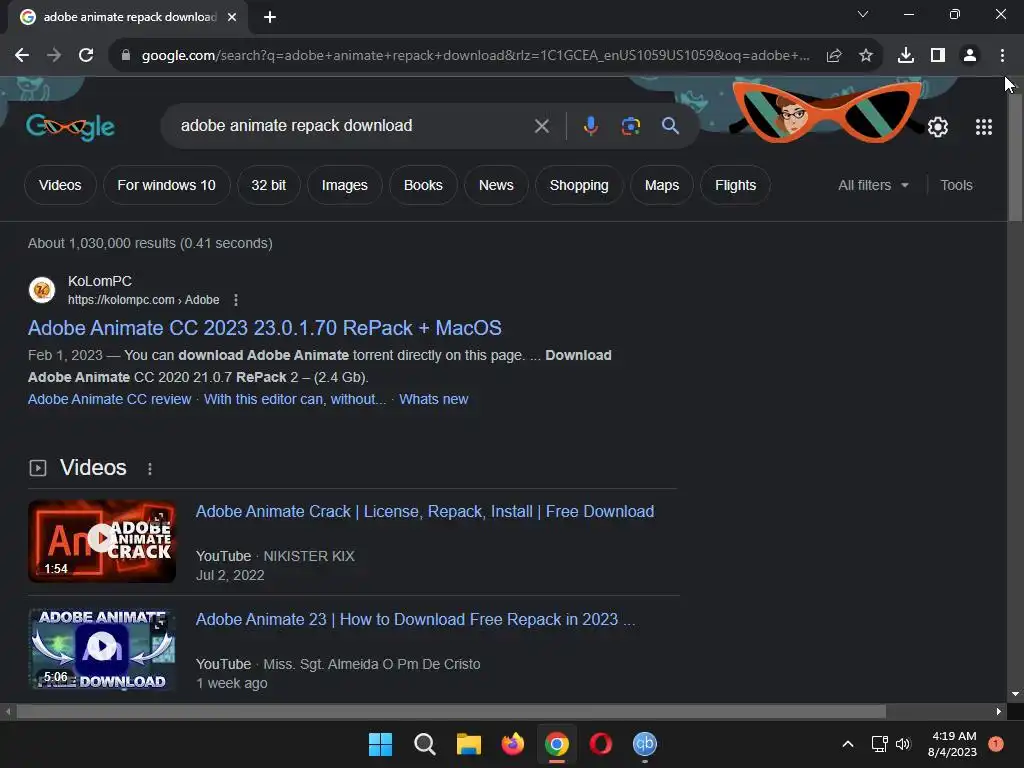Viewport: 1024px width, 768px height.
Task: Switch to Flights results
Action: (735, 185)
